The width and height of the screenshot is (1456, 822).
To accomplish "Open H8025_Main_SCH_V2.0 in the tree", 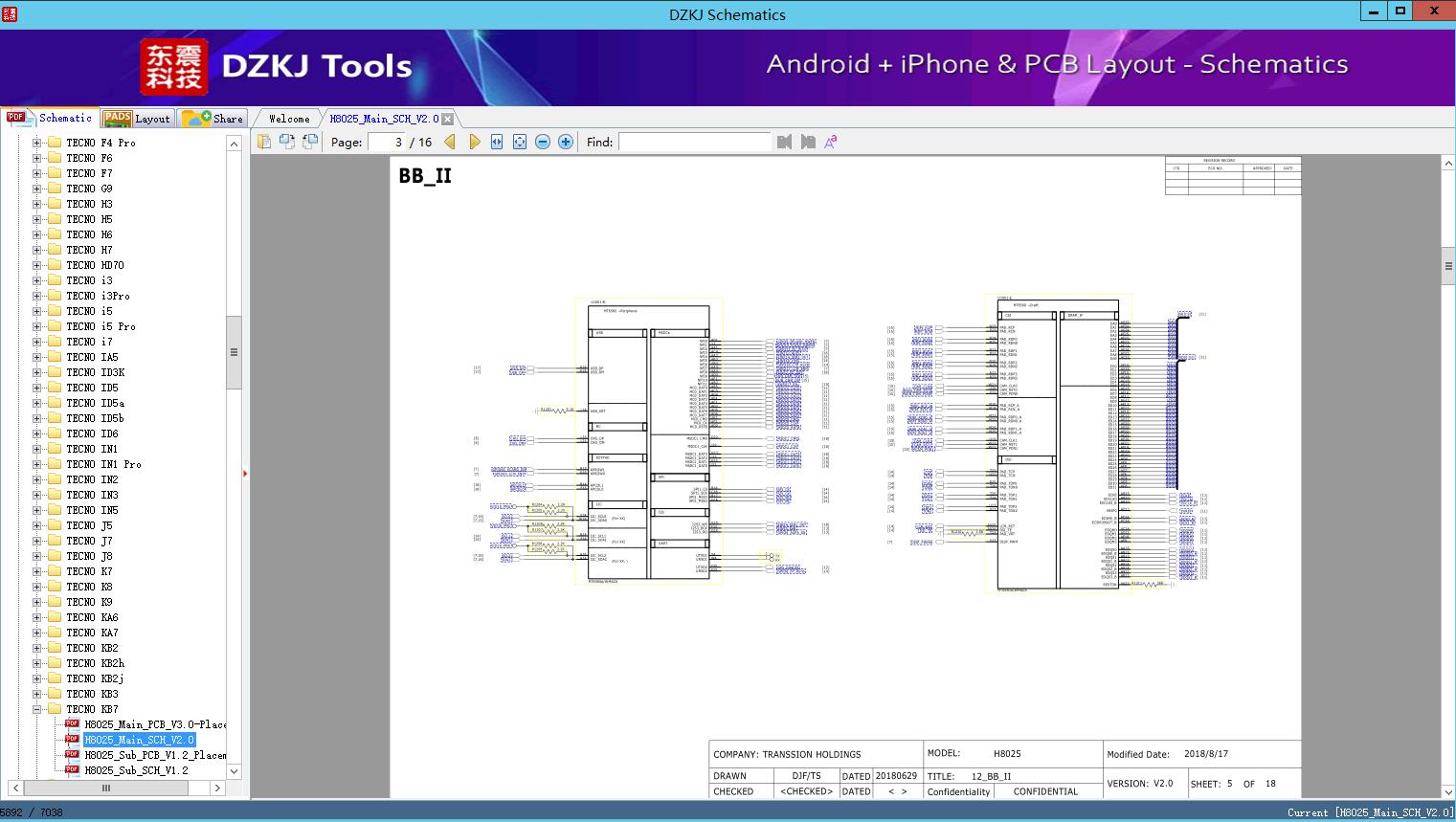I will click(x=139, y=740).
